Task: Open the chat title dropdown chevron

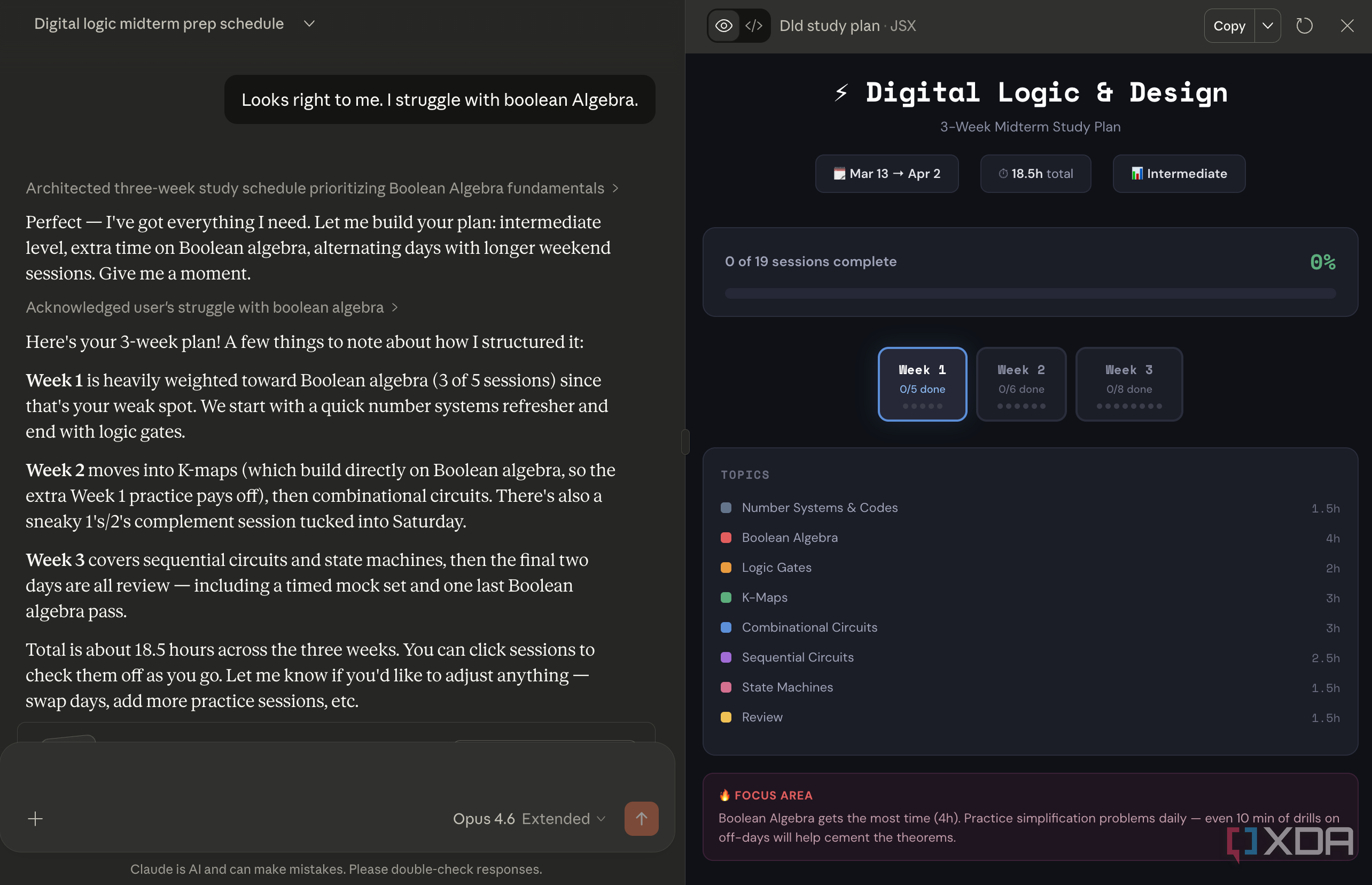Action: 309,24
